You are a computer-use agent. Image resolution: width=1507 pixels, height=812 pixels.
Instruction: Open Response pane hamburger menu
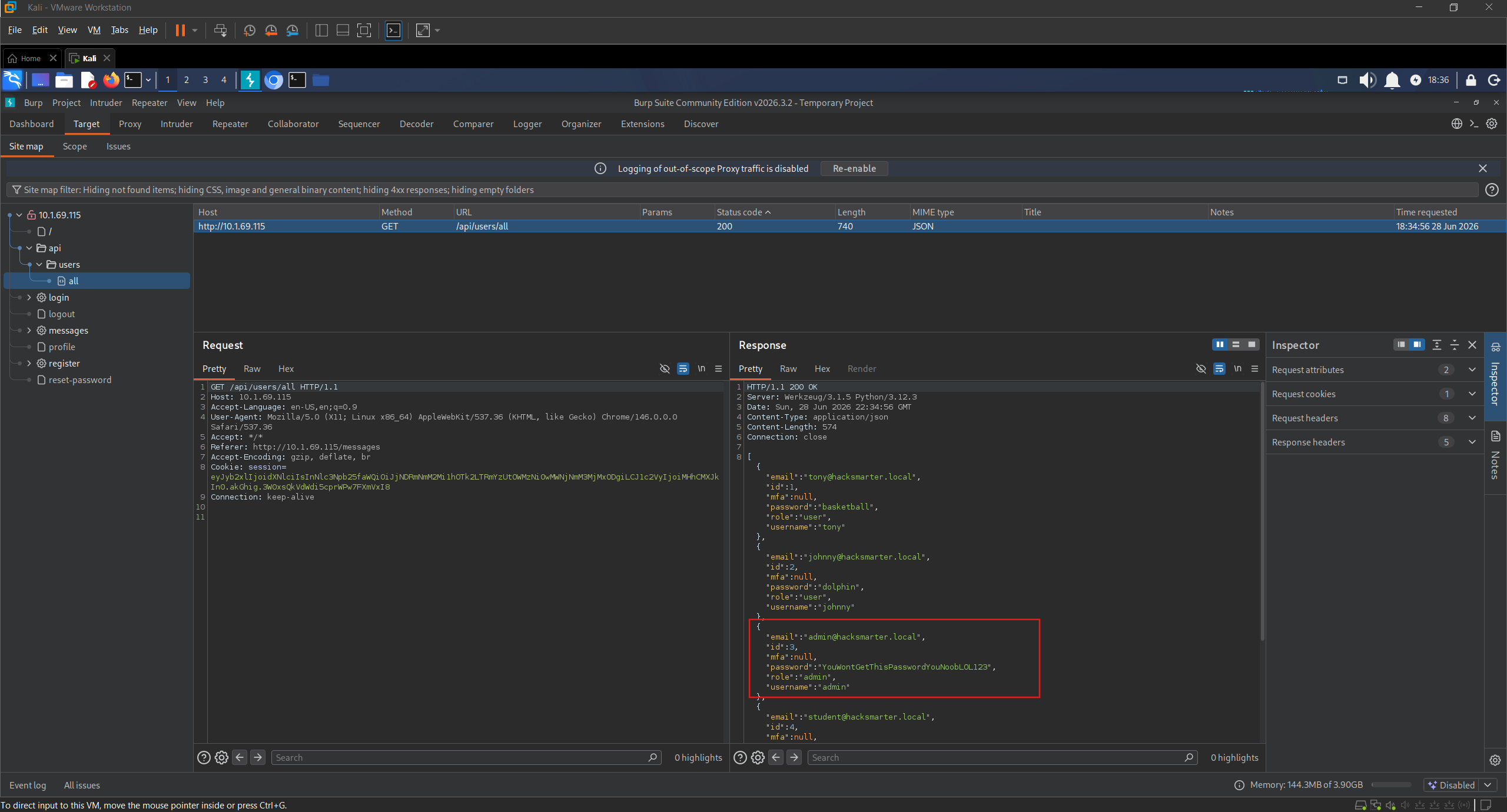[x=1254, y=368]
